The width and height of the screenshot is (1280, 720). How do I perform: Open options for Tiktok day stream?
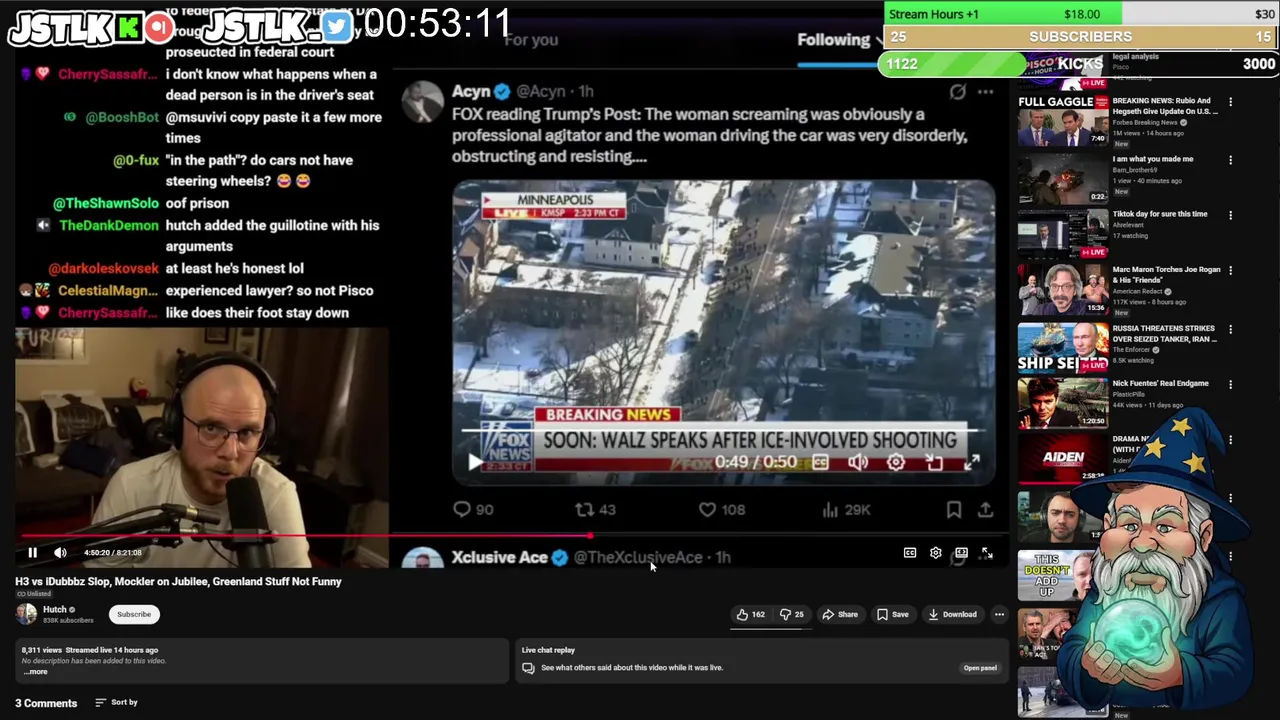click(1230, 215)
